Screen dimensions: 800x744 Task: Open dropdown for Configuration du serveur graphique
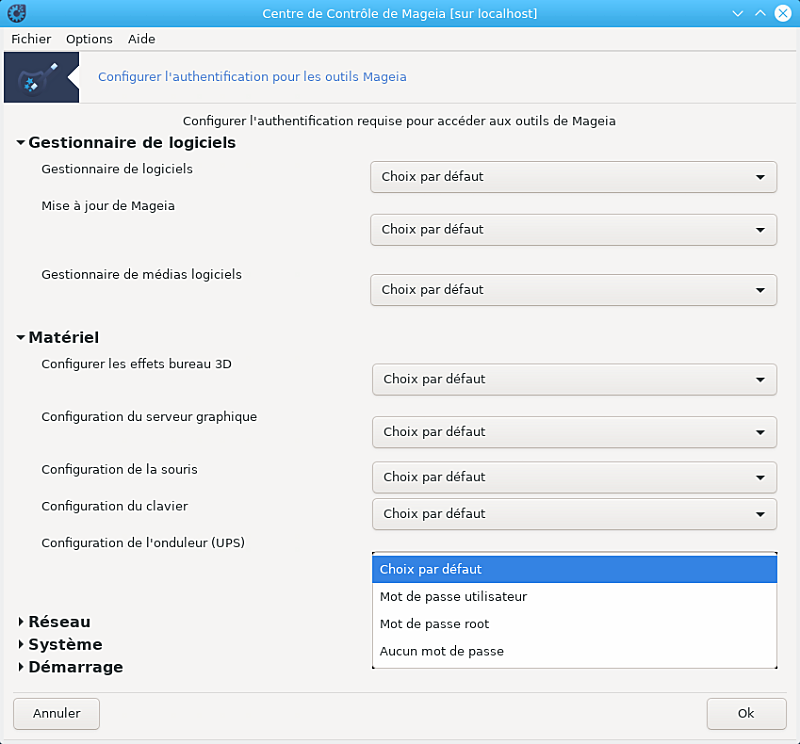click(x=574, y=432)
